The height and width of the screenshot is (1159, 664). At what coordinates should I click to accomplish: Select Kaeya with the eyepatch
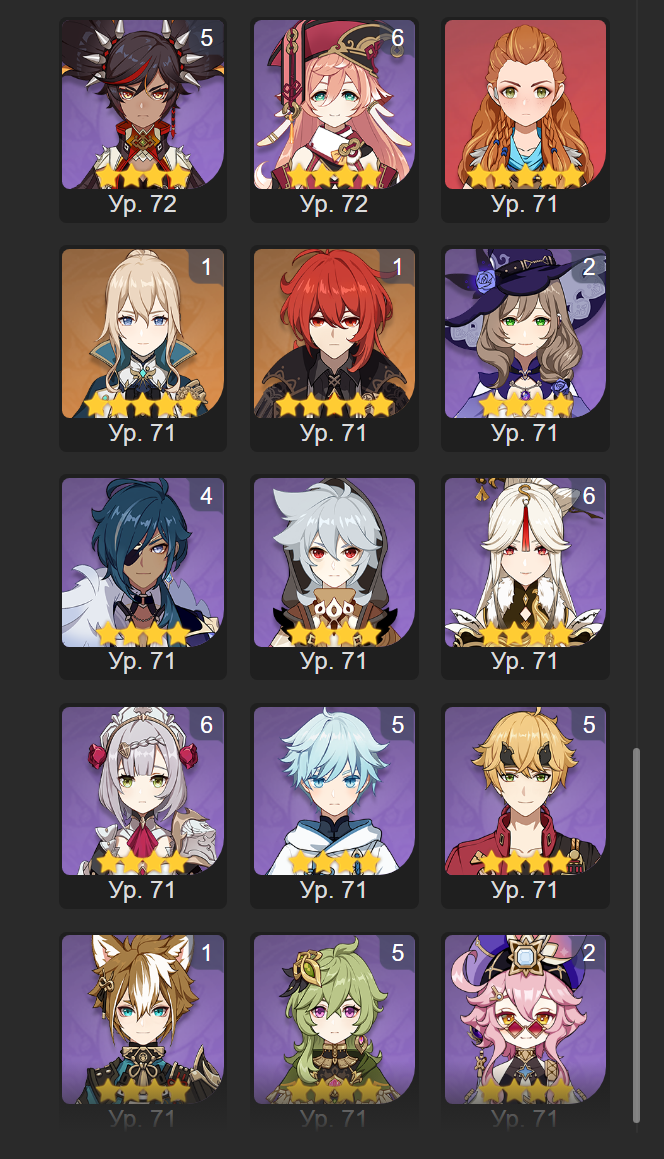pos(143,562)
